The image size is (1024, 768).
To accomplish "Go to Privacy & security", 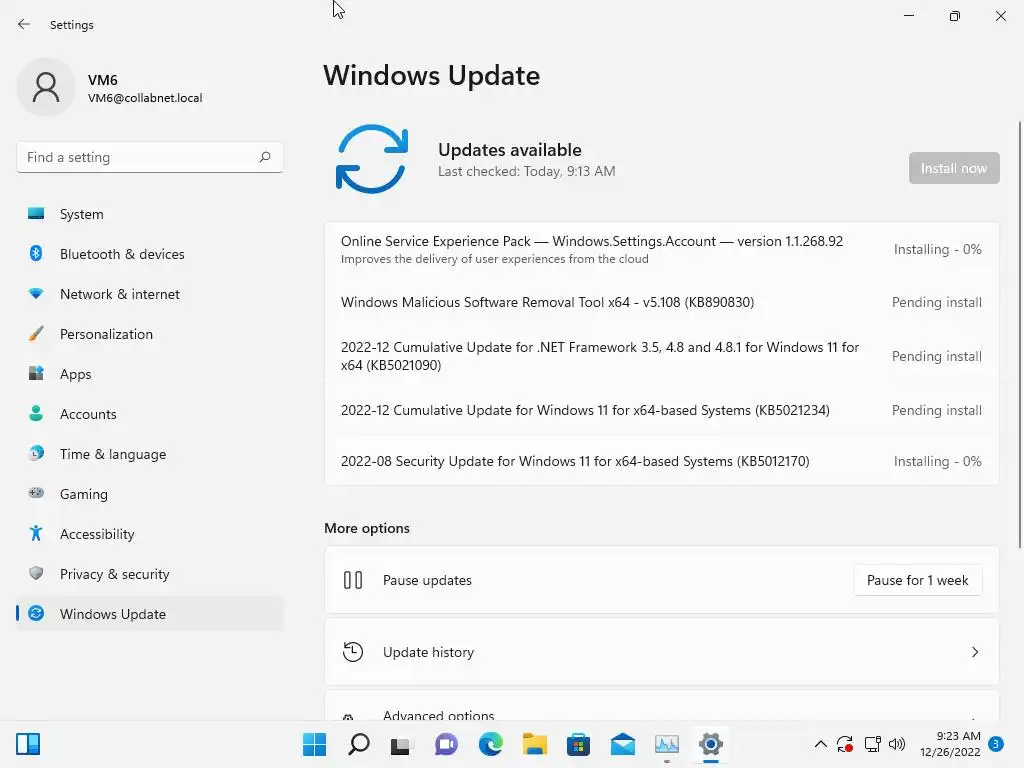I will pos(150,574).
